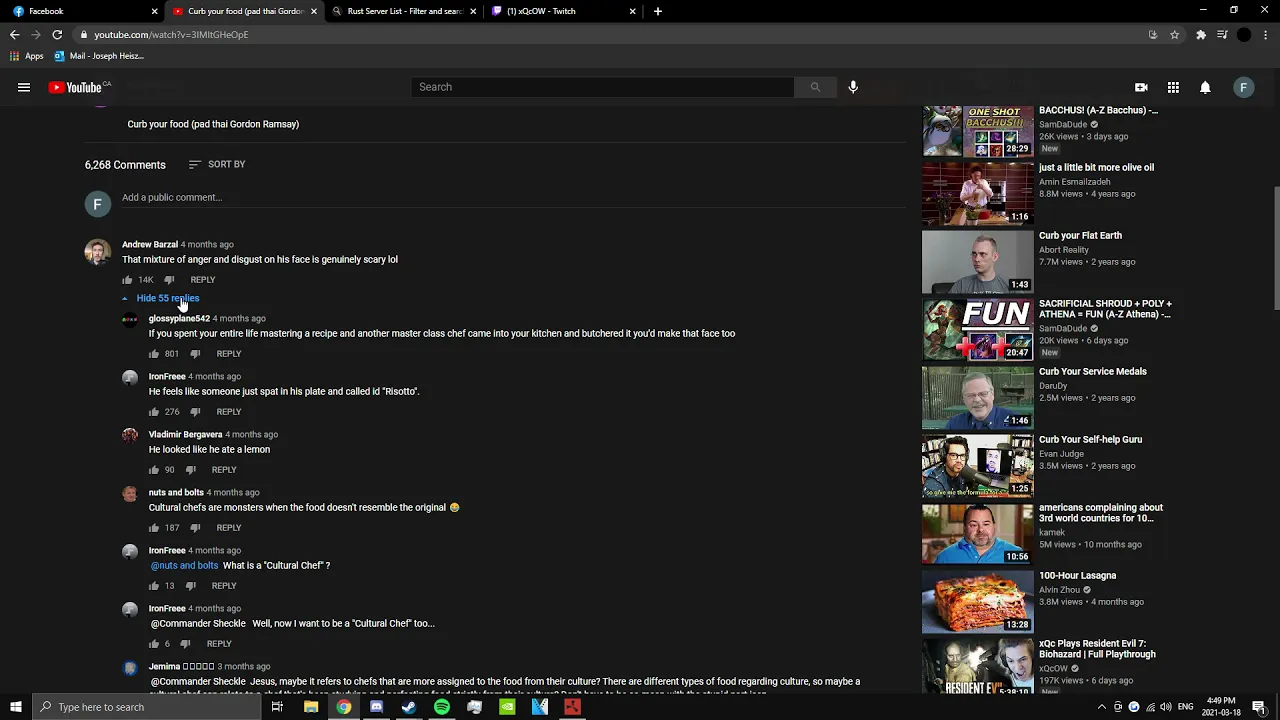Open the account avatar menu
Image resolution: width=1280 pixels, height=720 pixels.
[1243, 87]
